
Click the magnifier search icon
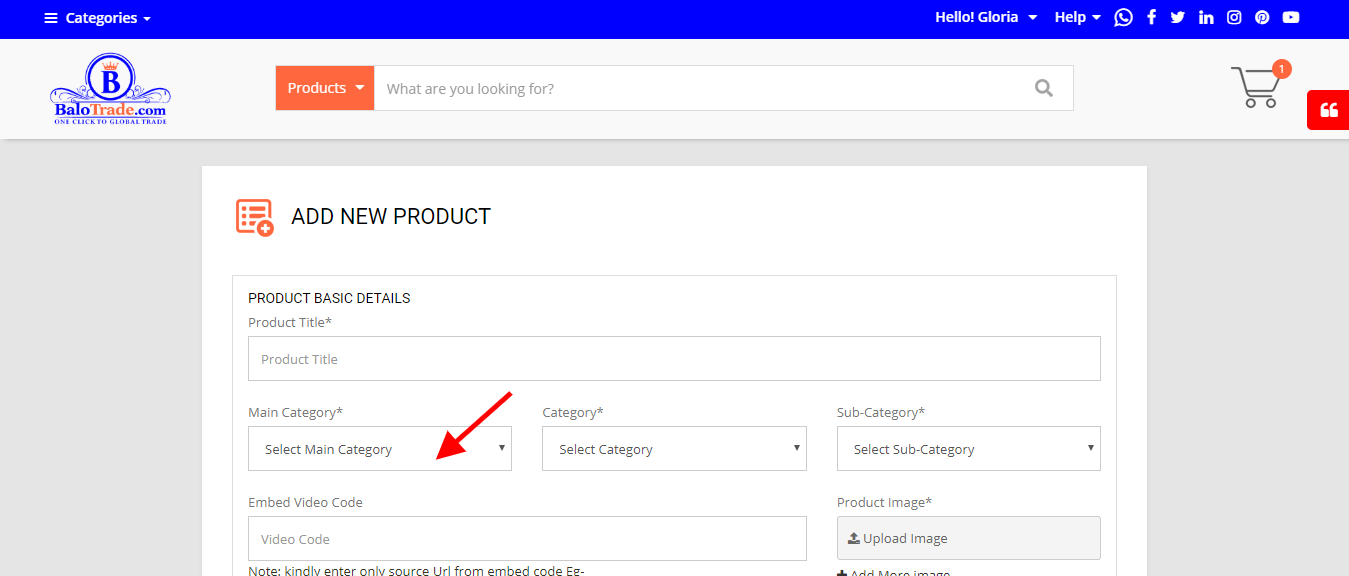pyautogui.click(x=1044, y=88)
